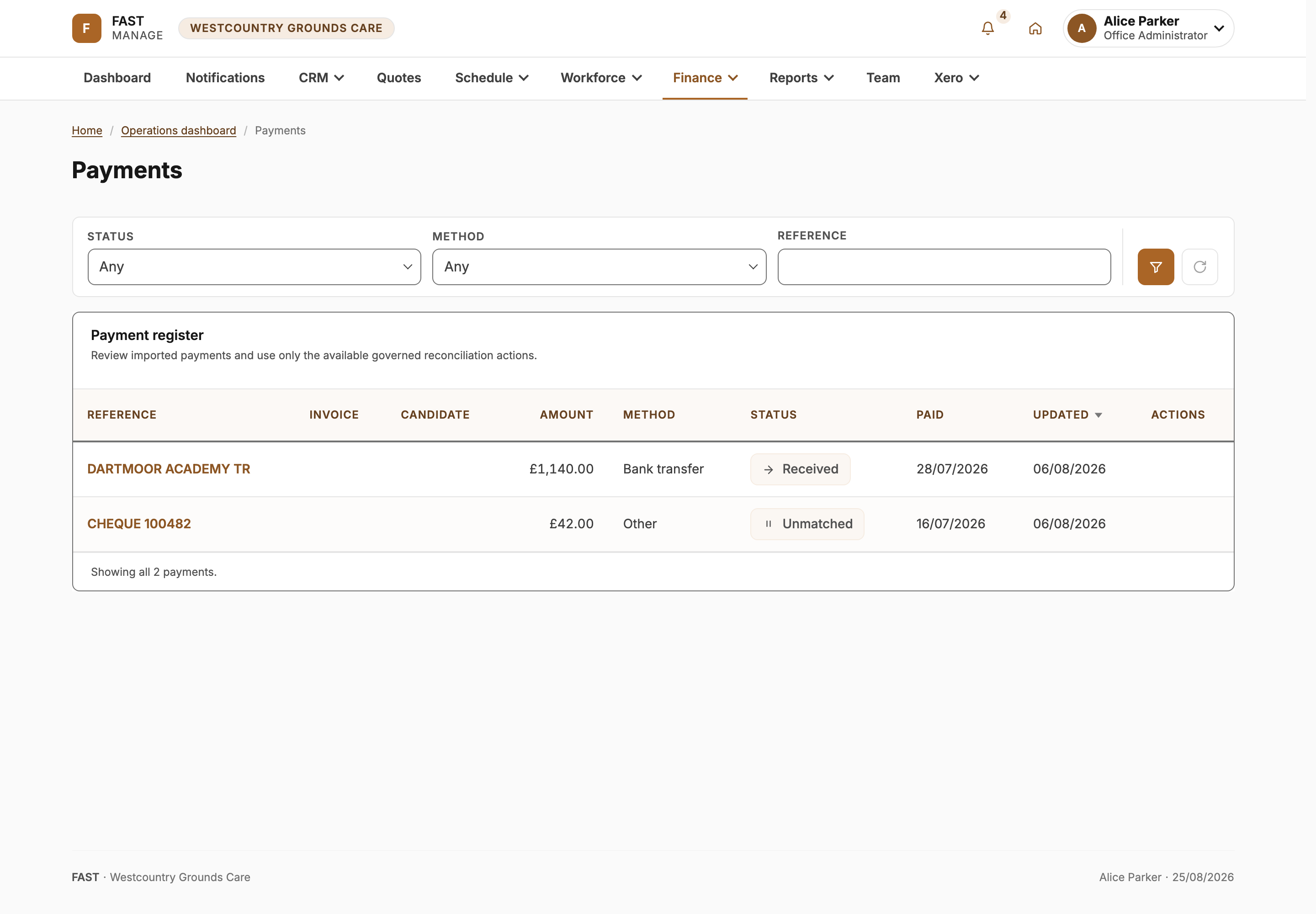Click the FAST Manage logo icon
1316x914 pixels.
click(x=86, y=28)
